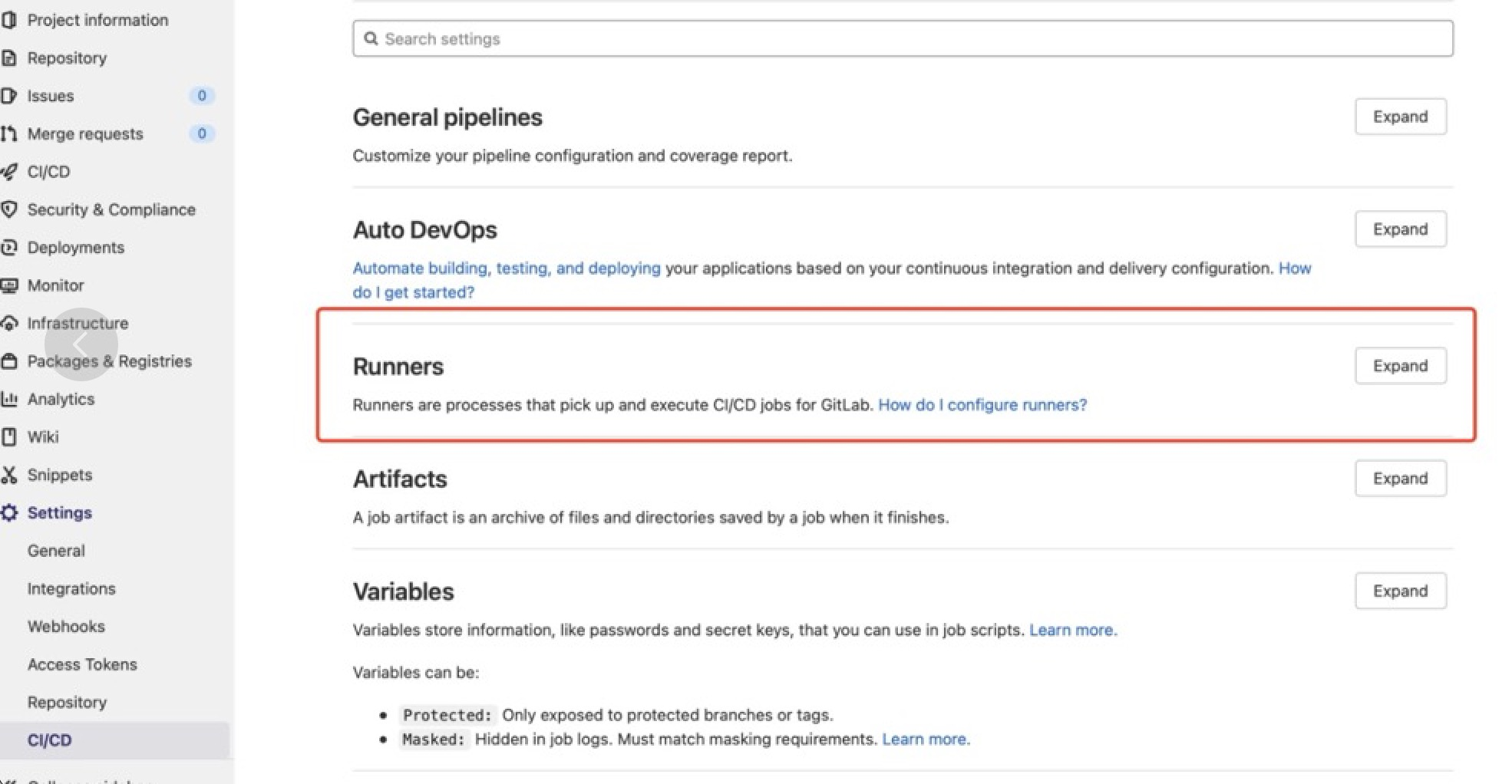Viewport: 1512px width, 784px height.
Task: Open Wiki in the sidebar
Action: point(43,436)
